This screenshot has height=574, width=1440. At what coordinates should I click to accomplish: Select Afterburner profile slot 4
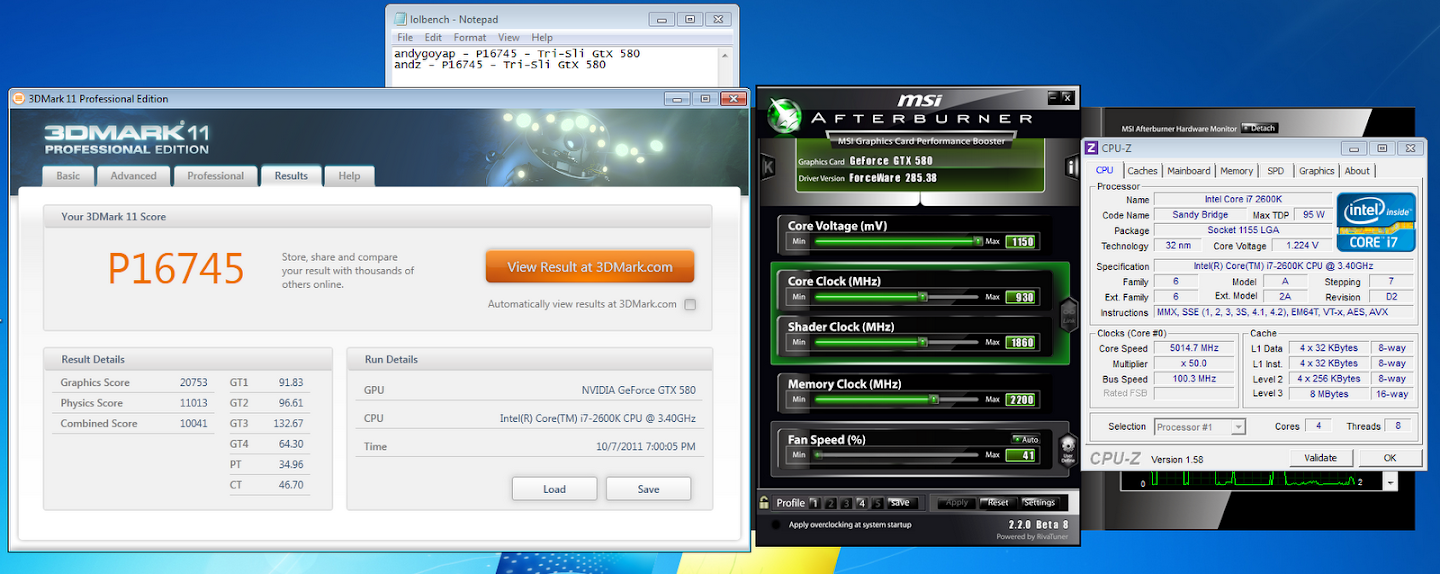click(863, 503)
